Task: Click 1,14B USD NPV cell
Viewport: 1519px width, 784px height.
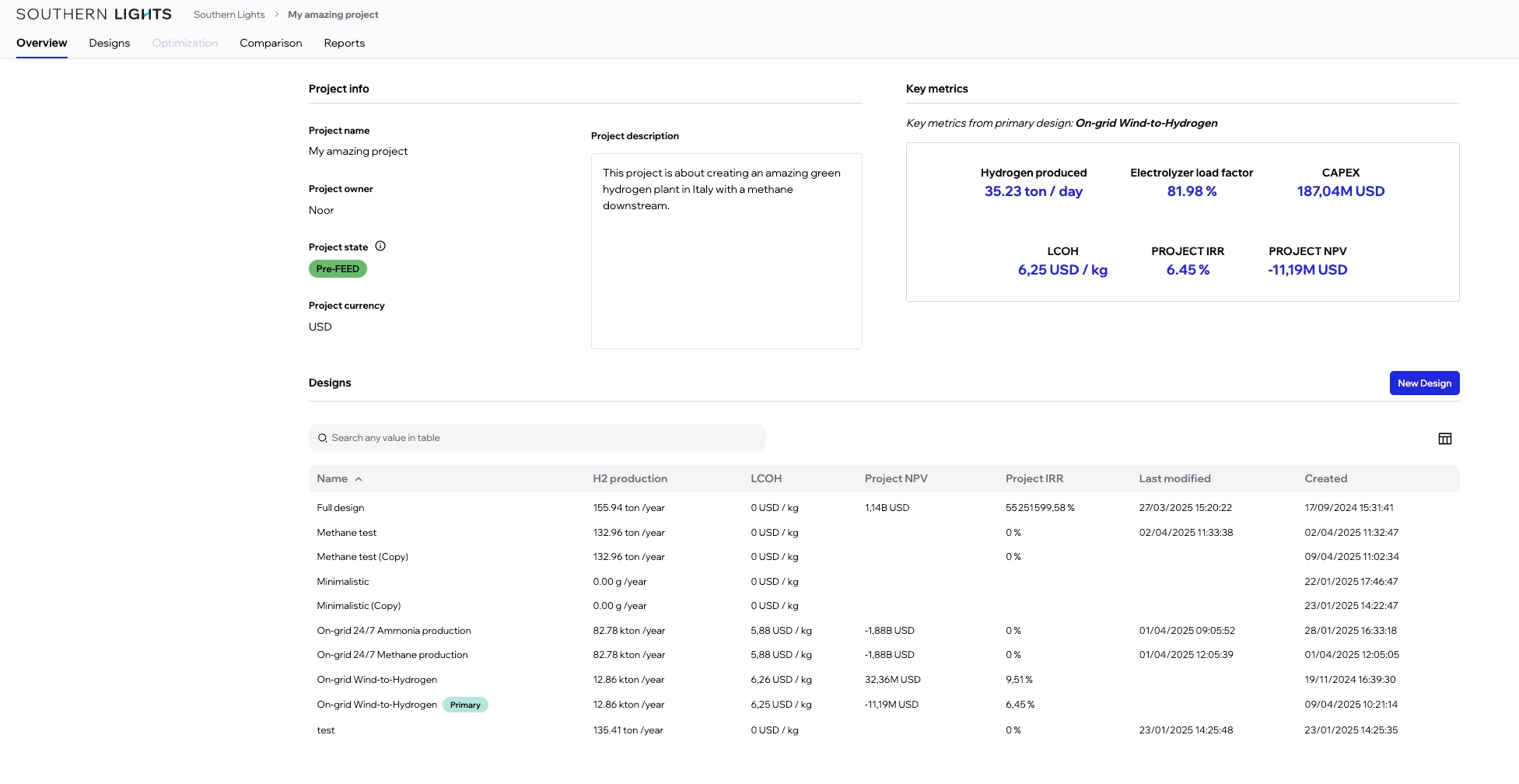Action: (887, 508)
